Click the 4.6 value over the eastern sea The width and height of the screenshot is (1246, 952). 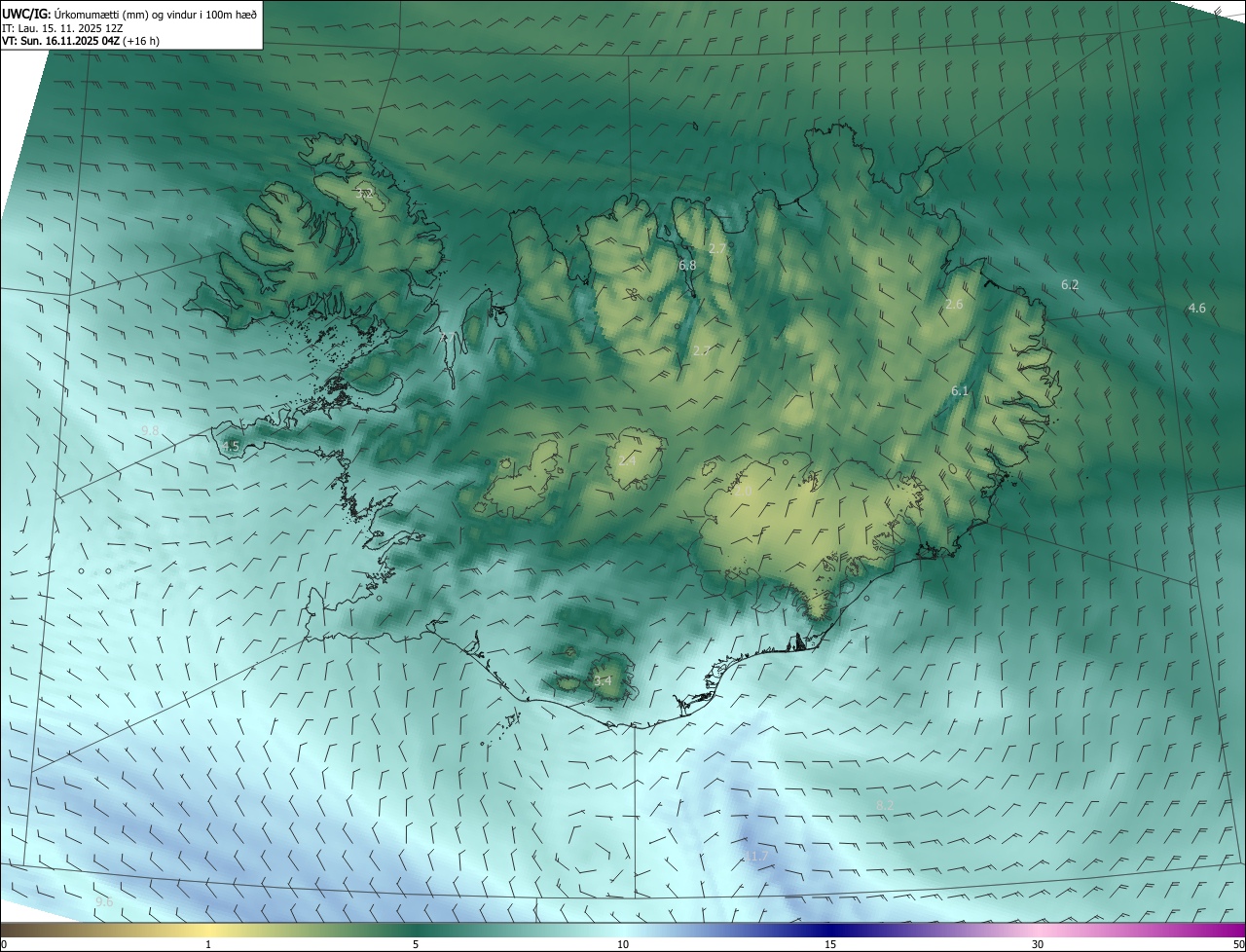(1196, 308)
